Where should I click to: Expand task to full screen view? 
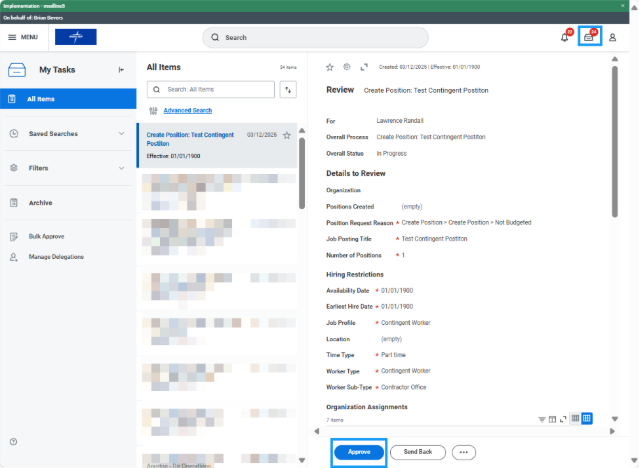[364, 67]
